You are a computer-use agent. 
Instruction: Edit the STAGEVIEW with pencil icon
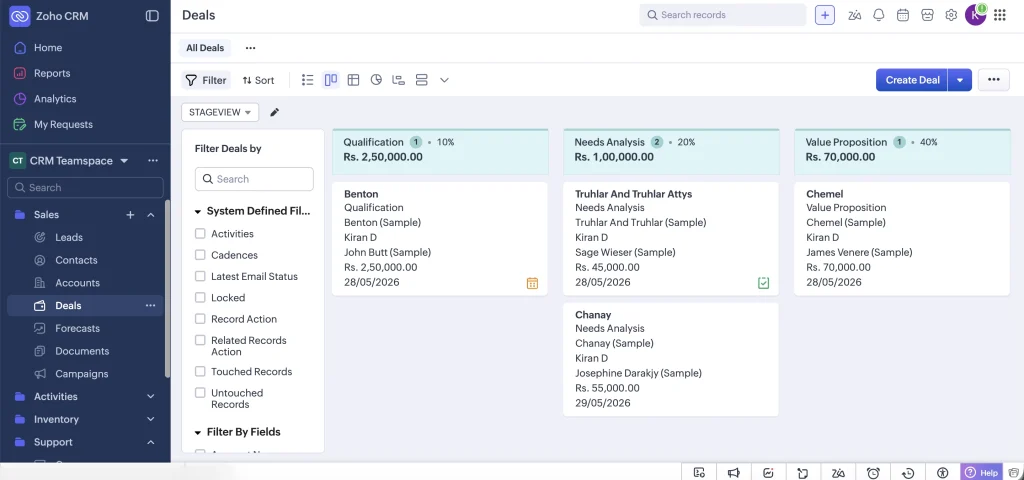click(274, 112)
